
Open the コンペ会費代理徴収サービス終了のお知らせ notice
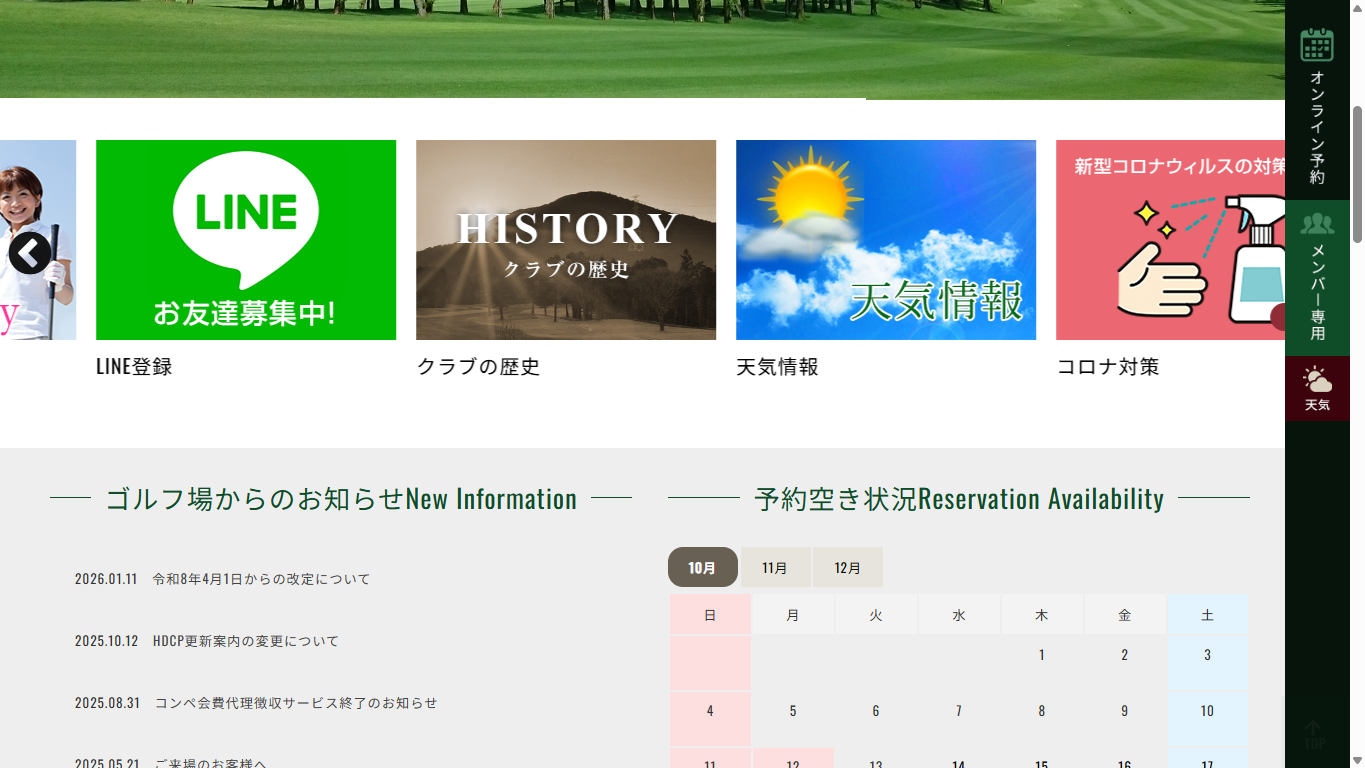pyautogui.click(x=296, y=703)
